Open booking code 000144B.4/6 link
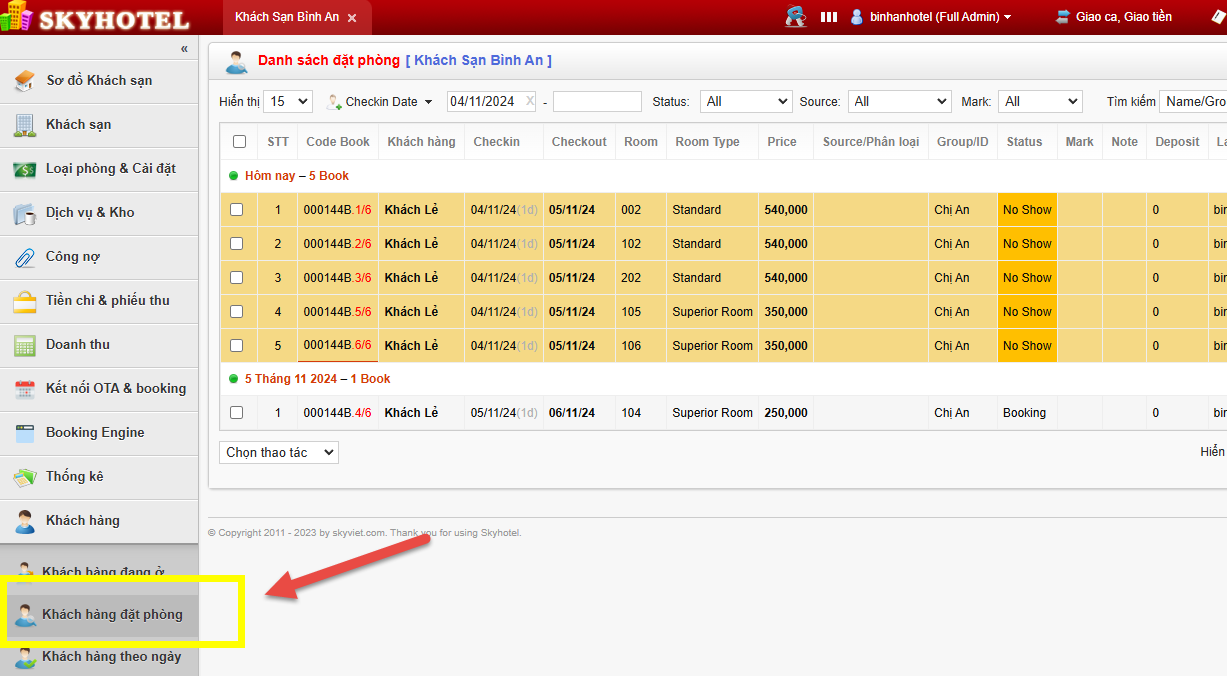The height and width of the screenshot is (676, 1227). coord(337,413)
